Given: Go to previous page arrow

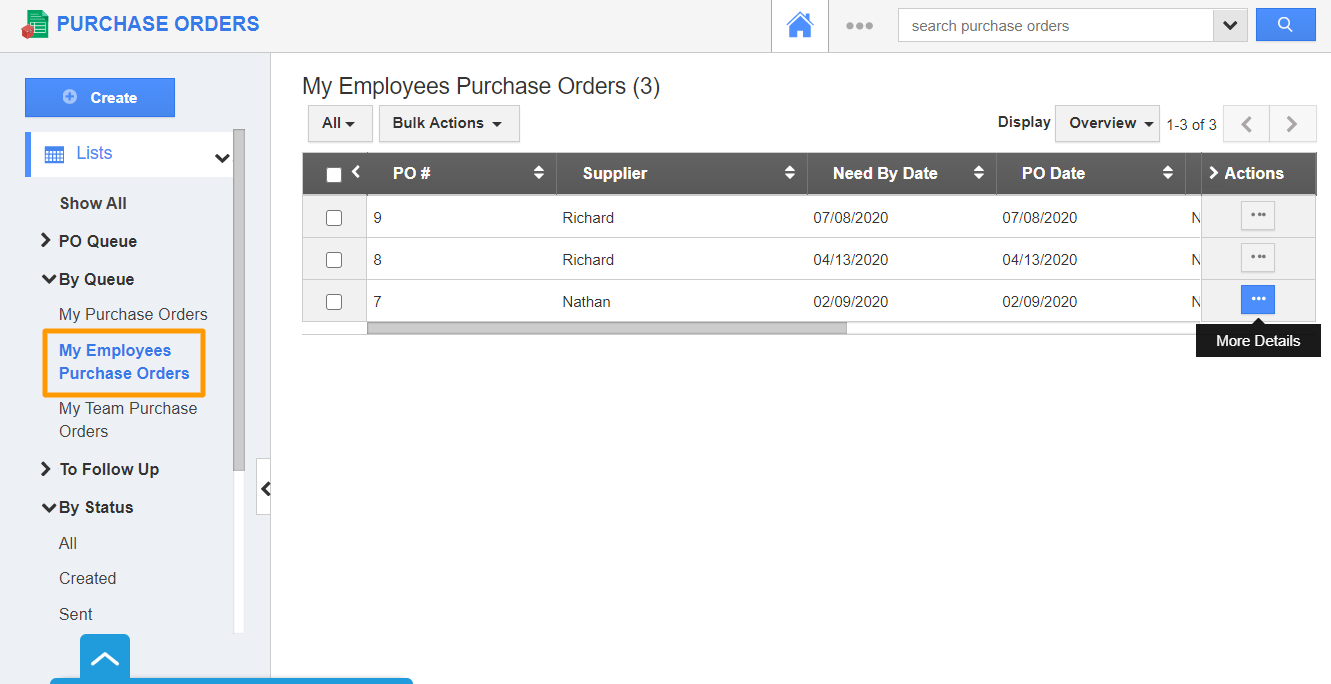Looking at the screenshot, I should (1246, 124).
